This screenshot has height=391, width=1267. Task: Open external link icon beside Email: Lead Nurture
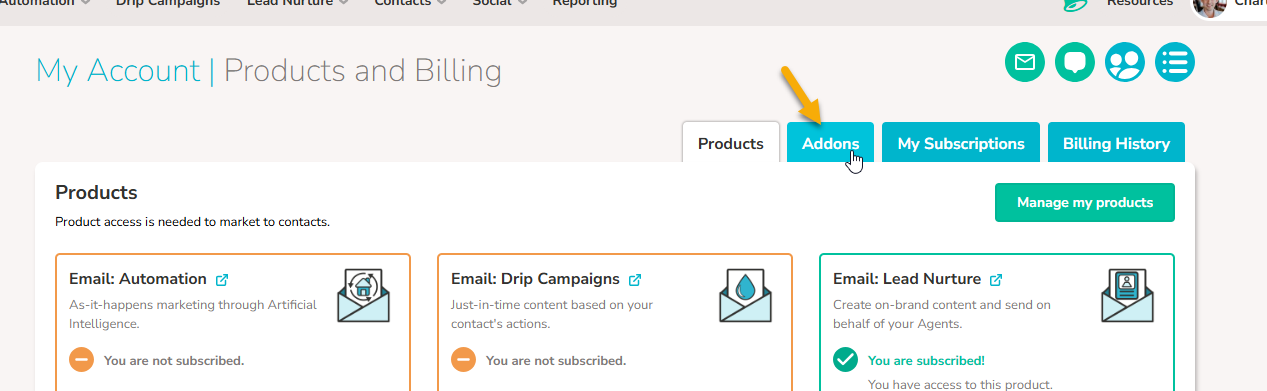point(996,280)
